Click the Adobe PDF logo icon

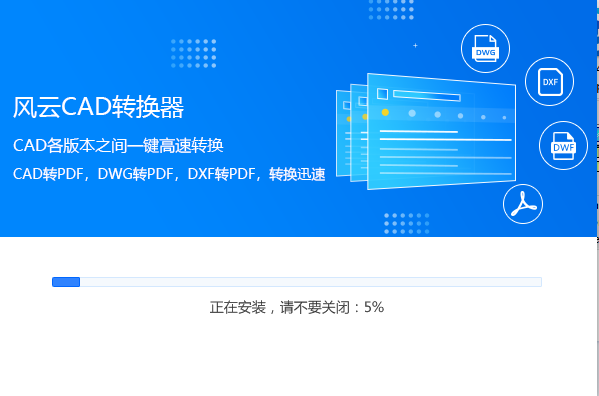[523, 204]
